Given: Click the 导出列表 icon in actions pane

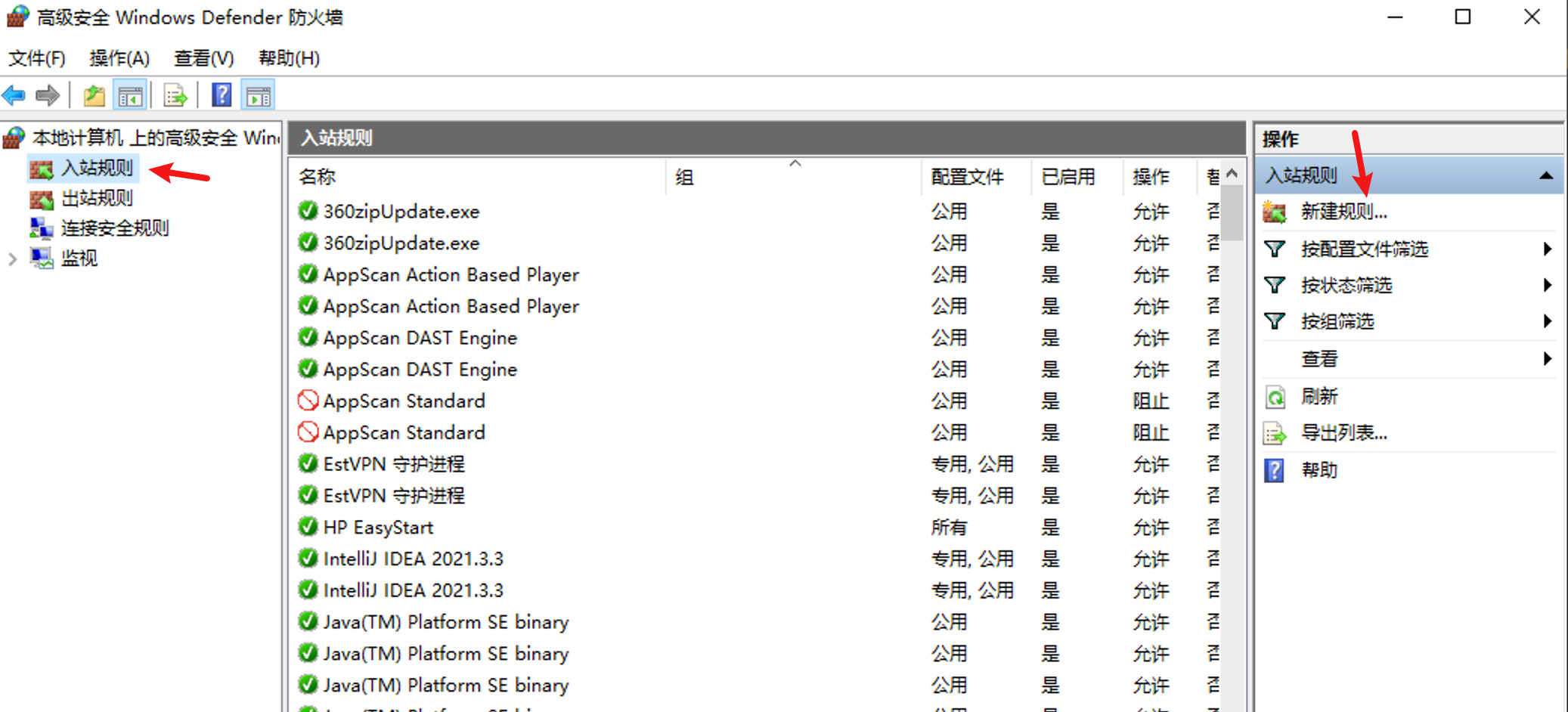Looking at the screenshot, I should 1275,433.
